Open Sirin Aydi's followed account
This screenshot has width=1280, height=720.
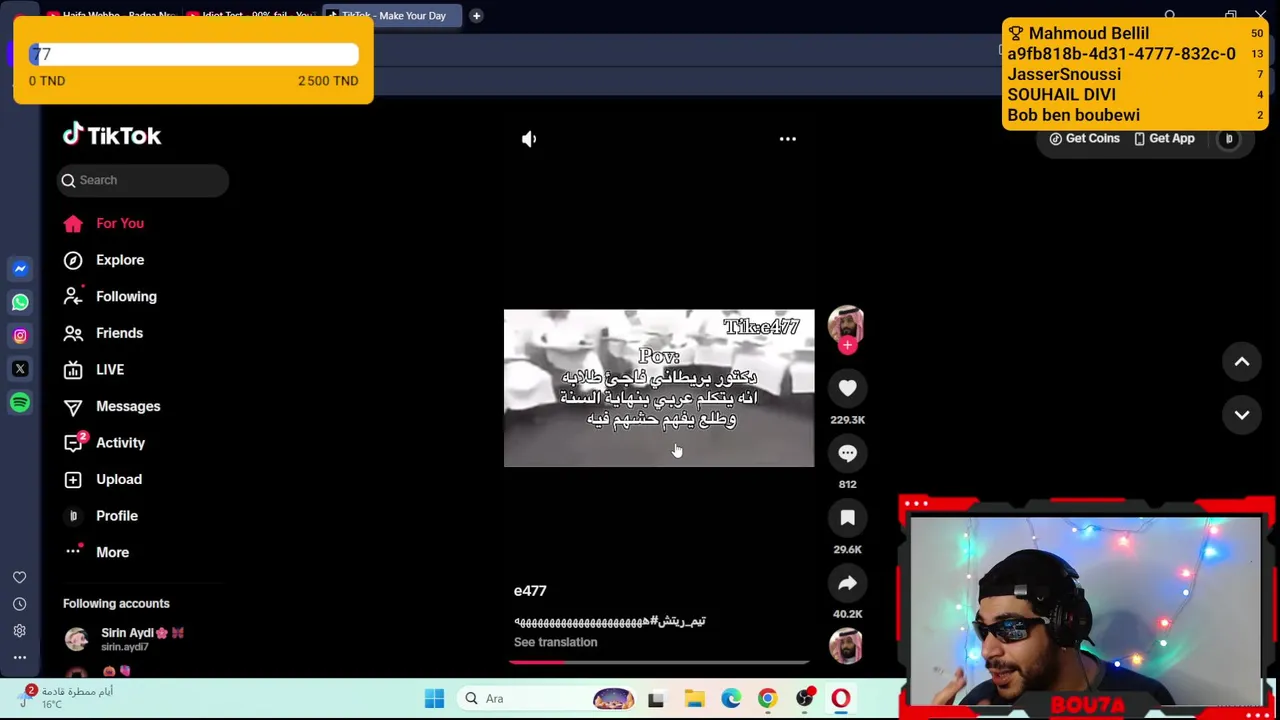124,639
